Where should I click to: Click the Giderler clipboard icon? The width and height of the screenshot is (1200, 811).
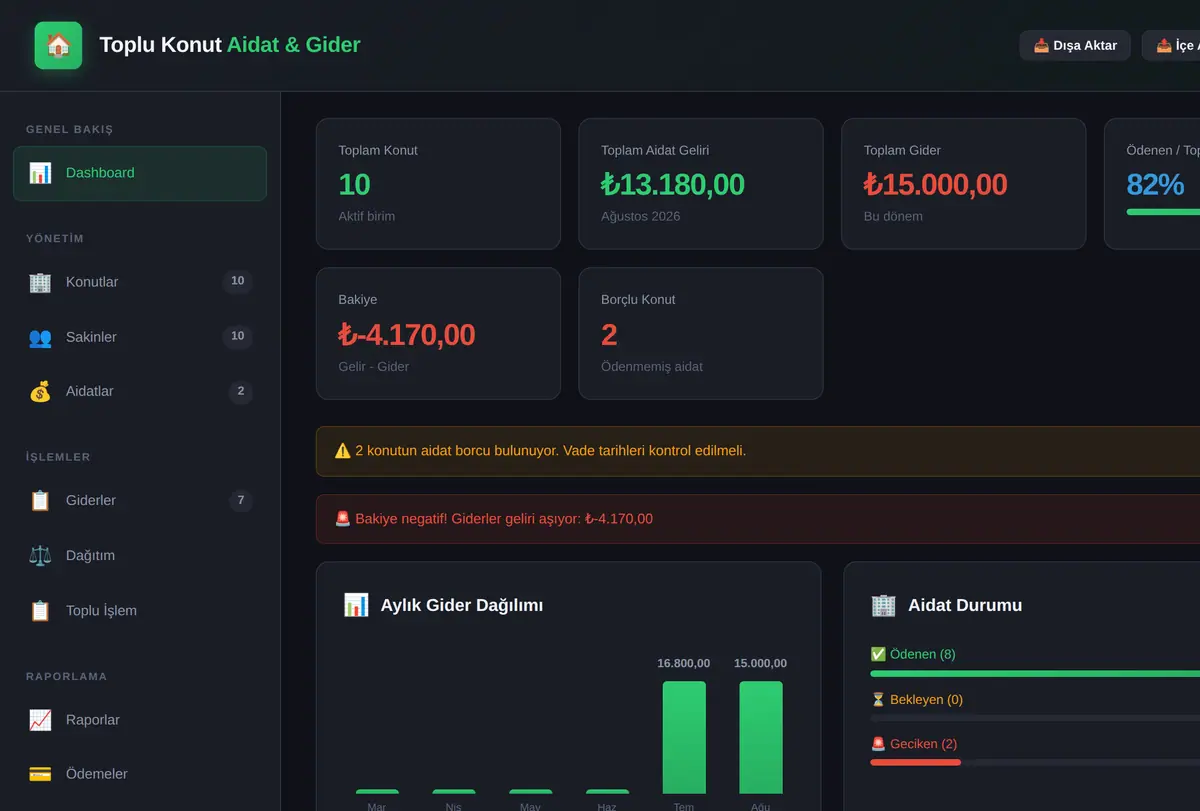point(40,500)
